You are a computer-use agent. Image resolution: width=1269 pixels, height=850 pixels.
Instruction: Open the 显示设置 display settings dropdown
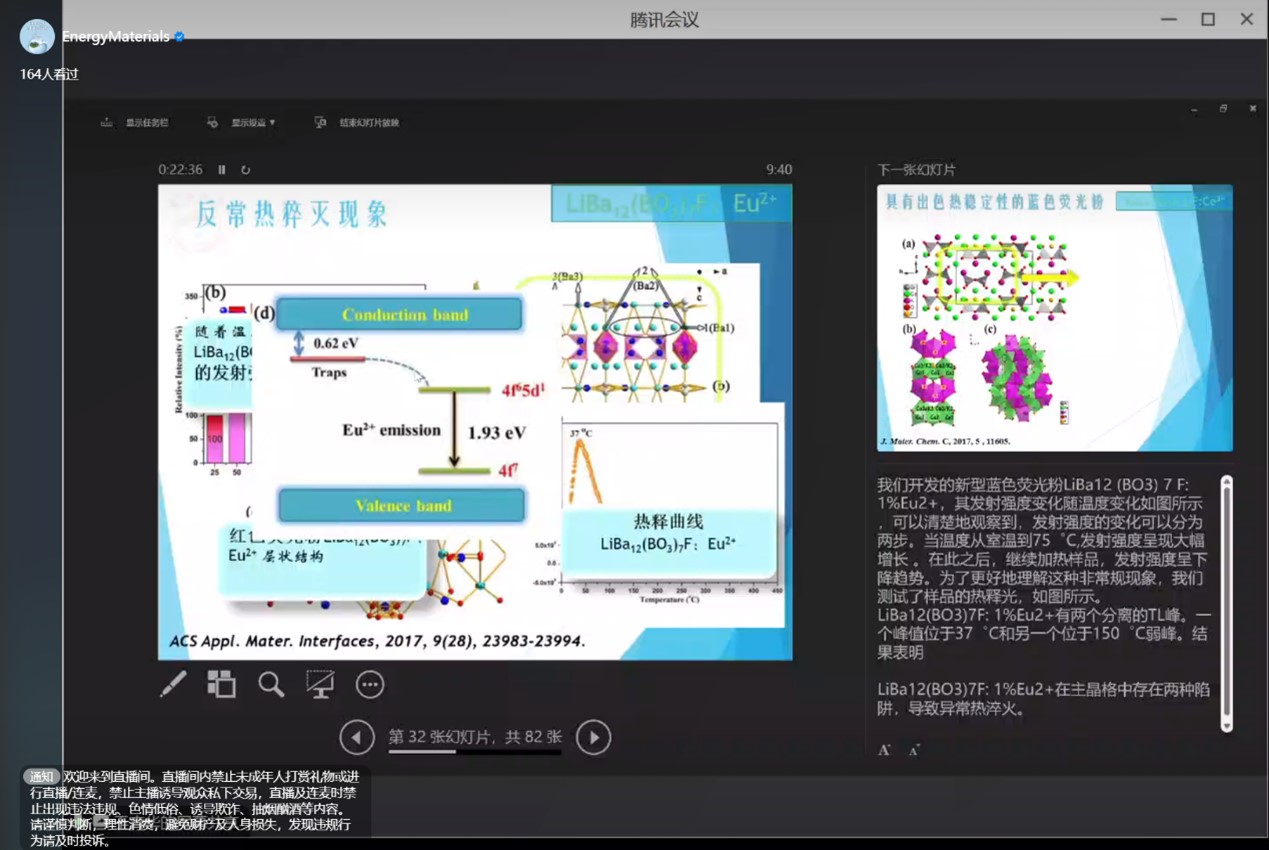pos(240,123)
